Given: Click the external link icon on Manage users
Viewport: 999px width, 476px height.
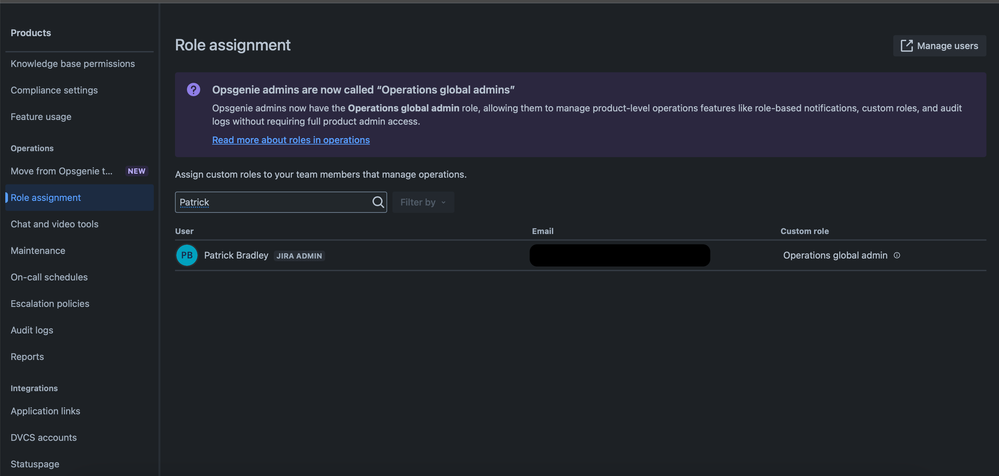Looking at the screenshot, I should (907, 46).
